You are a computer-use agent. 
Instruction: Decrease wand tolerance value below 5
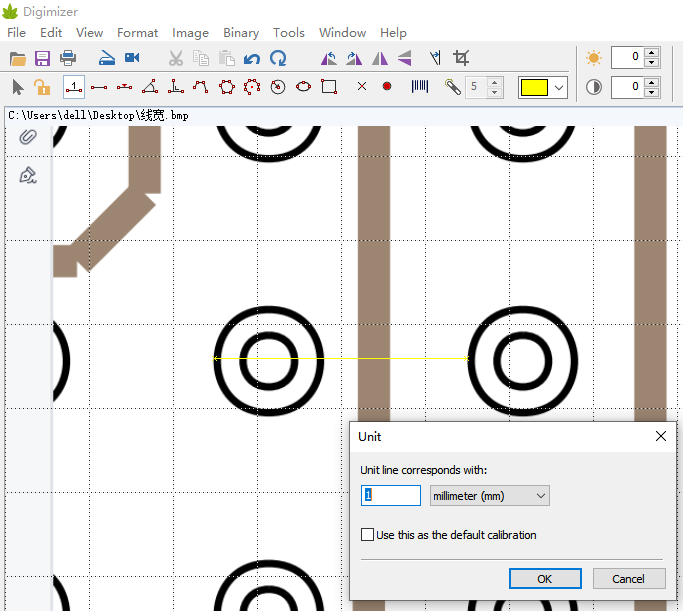point(494,92)
